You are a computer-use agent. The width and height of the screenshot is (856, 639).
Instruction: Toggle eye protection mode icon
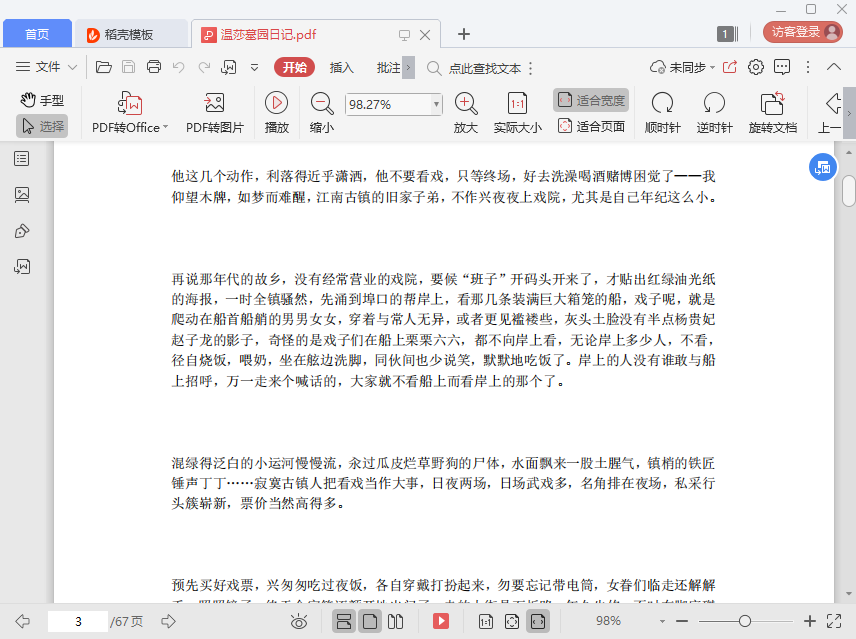[299, 621]
